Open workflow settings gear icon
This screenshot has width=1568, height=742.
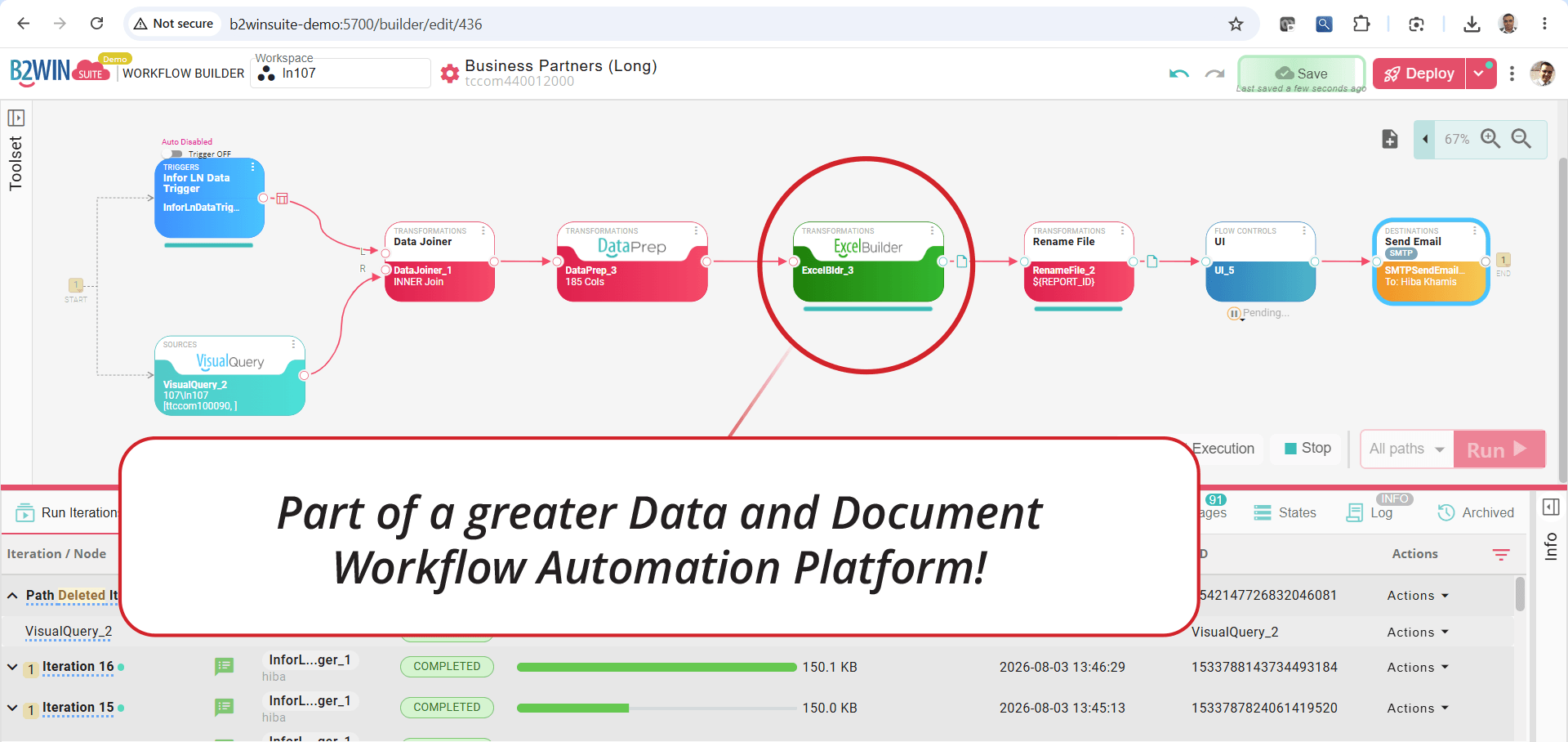point(449,74)
